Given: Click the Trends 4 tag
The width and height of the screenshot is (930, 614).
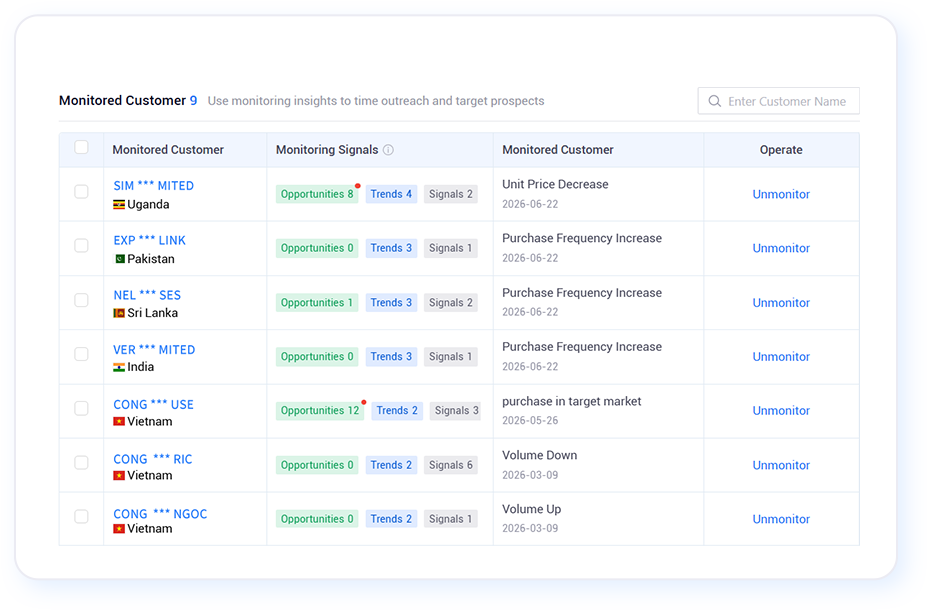Looking at the screenshot, I should pyautogui.click(x=391, y=194).
